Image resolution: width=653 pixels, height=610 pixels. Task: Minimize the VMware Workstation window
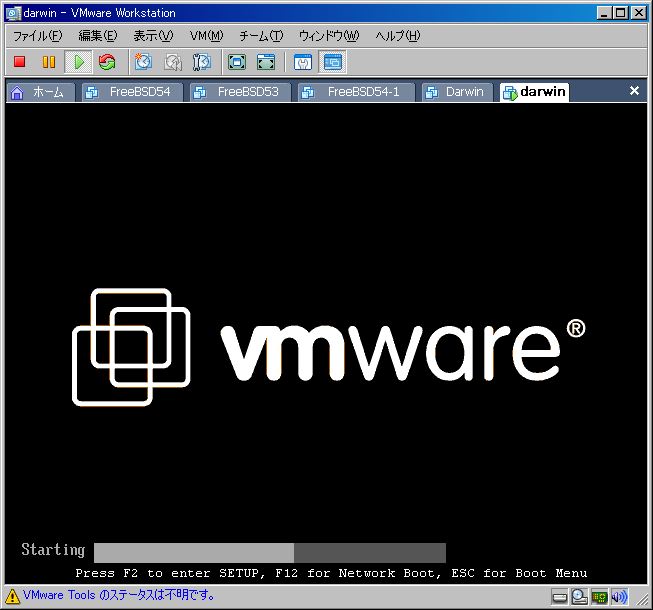click(603, 13)
